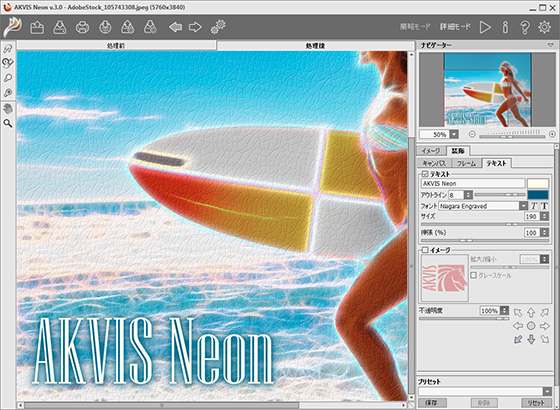Redo with the right arrow icon
The image size is (560, 410).
point(195,27)
